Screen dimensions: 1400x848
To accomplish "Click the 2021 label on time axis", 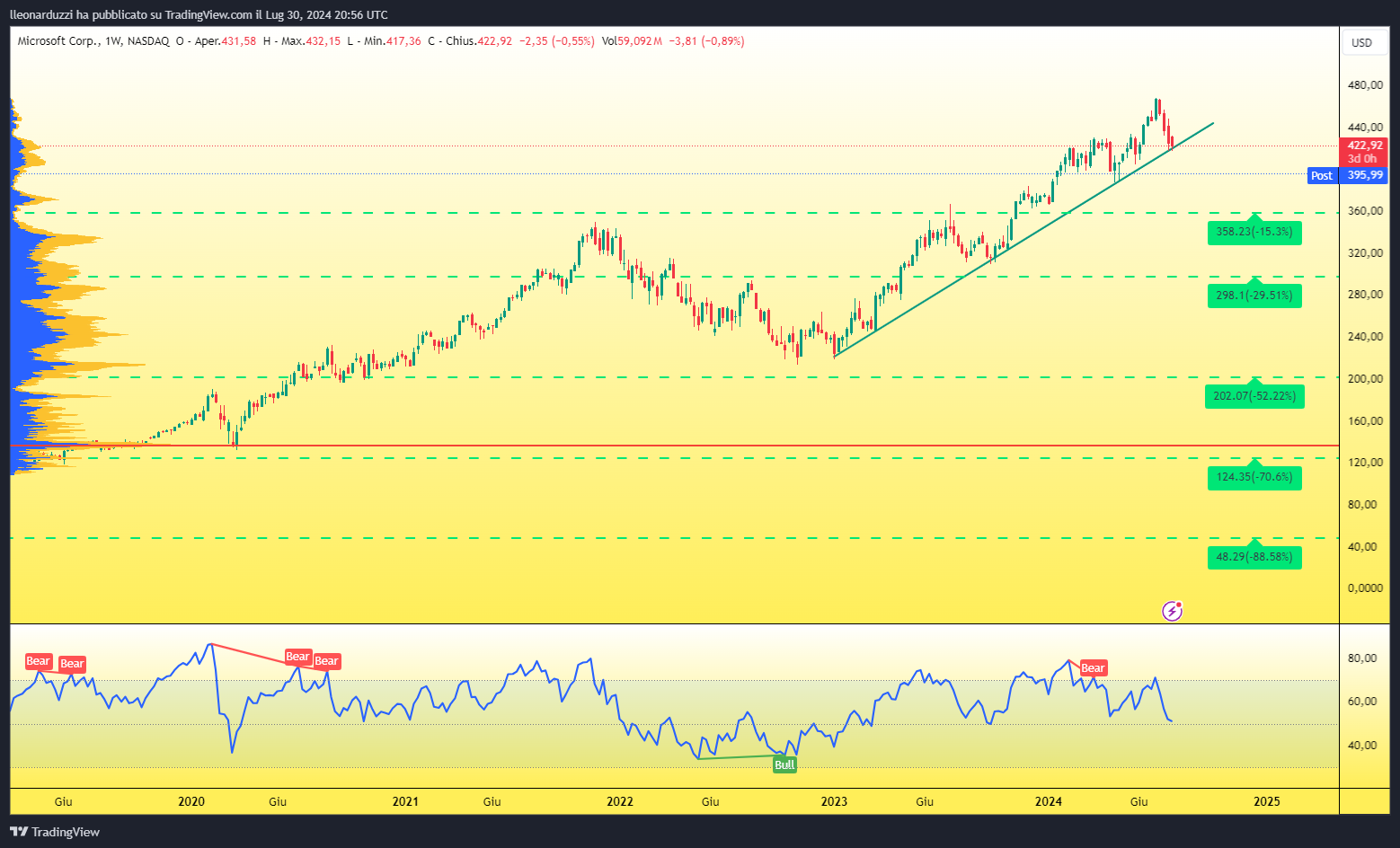I will (405, 801).
